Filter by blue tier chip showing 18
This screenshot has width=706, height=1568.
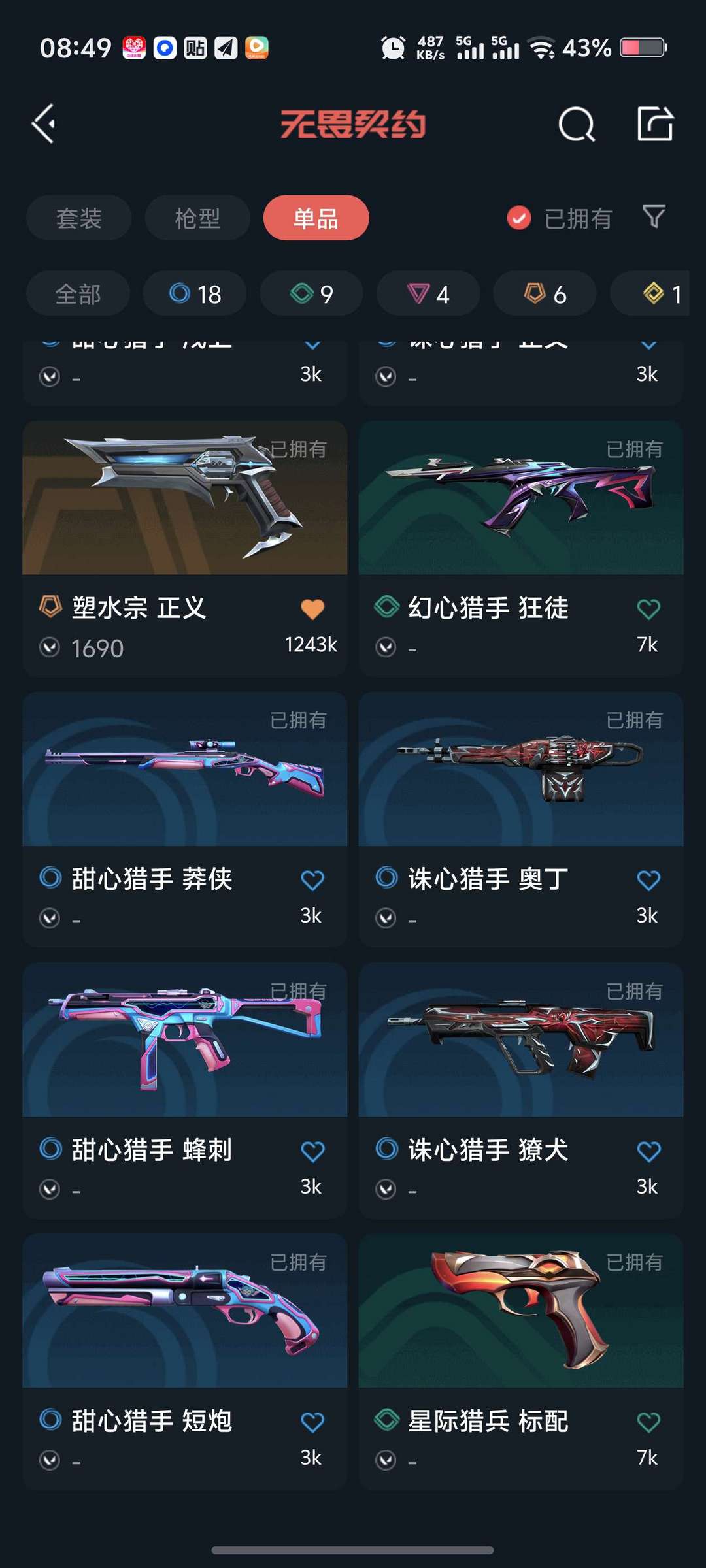tap(195, 294)
